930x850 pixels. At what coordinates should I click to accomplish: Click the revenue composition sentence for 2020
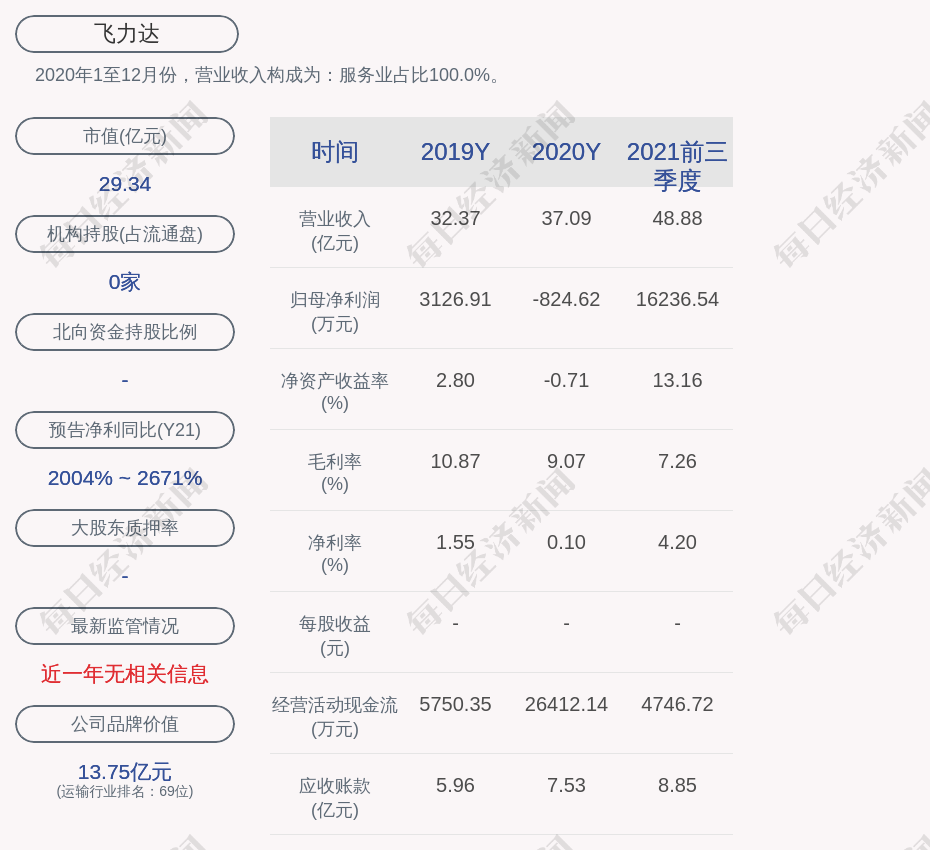point(270,75)
